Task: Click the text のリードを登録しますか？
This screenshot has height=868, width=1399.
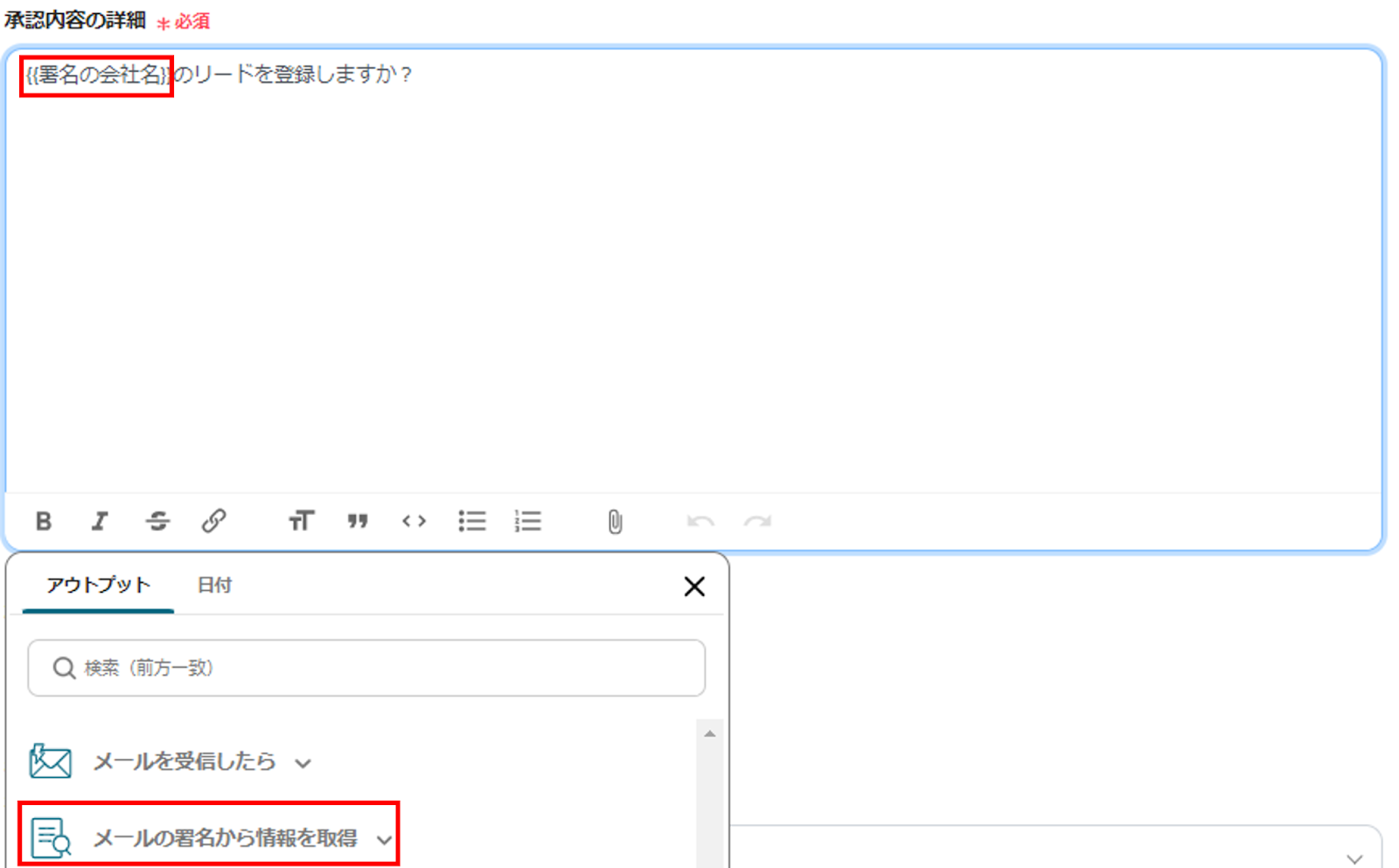Action: [x=293, y=75]
